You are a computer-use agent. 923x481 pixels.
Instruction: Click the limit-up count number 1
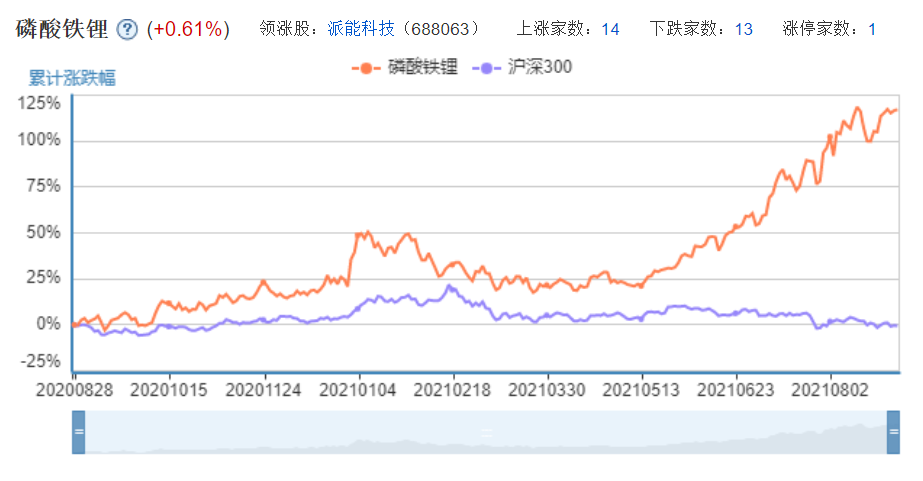872,29
